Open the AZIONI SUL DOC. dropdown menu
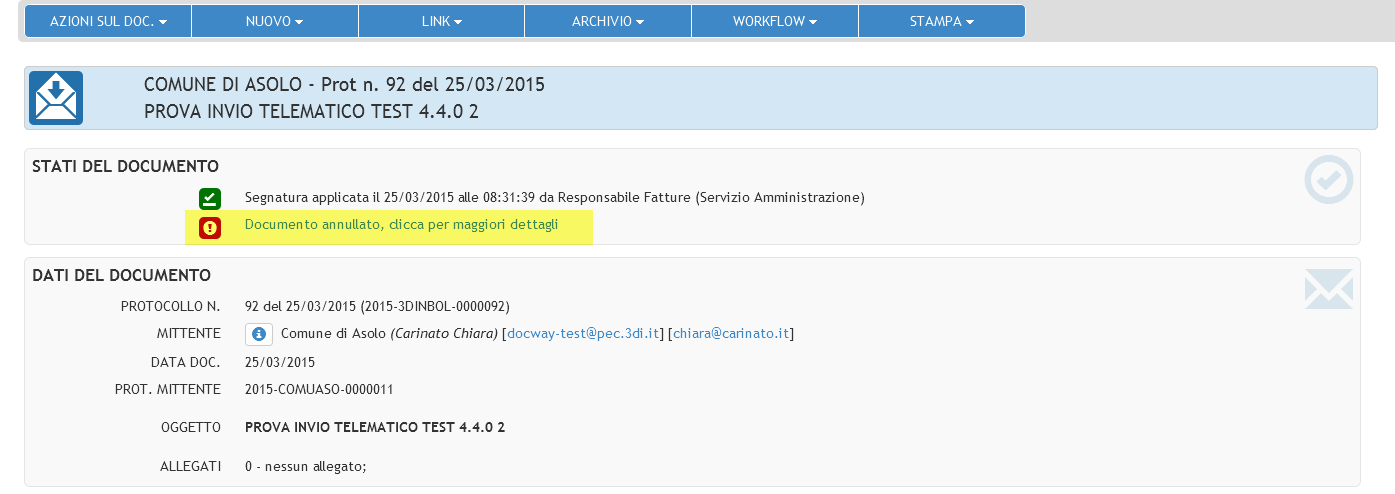Screen dimensions: 1395x494 [108, 21]
